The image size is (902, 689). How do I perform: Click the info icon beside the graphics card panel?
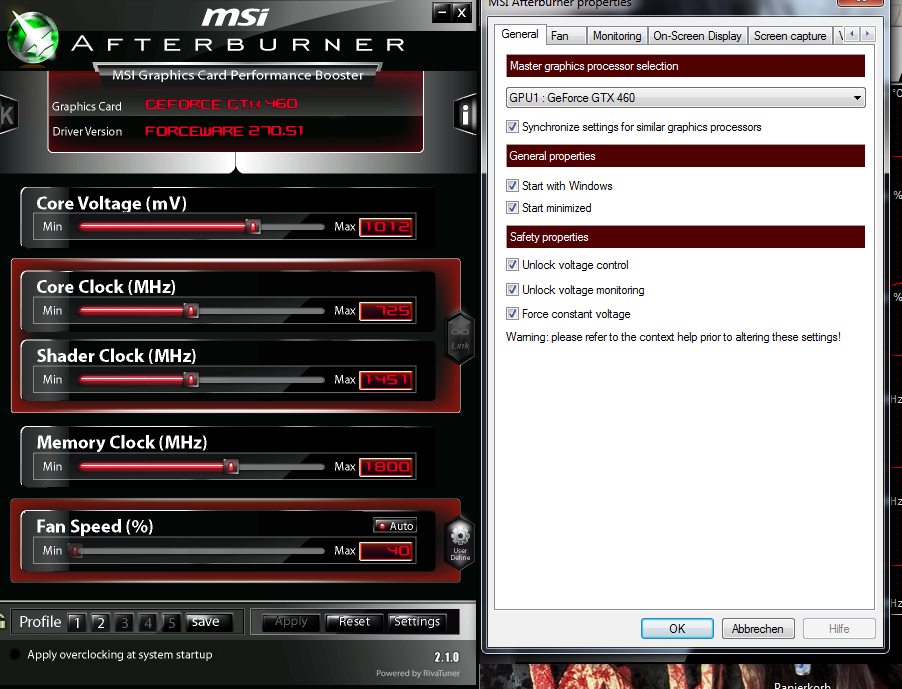465,114
